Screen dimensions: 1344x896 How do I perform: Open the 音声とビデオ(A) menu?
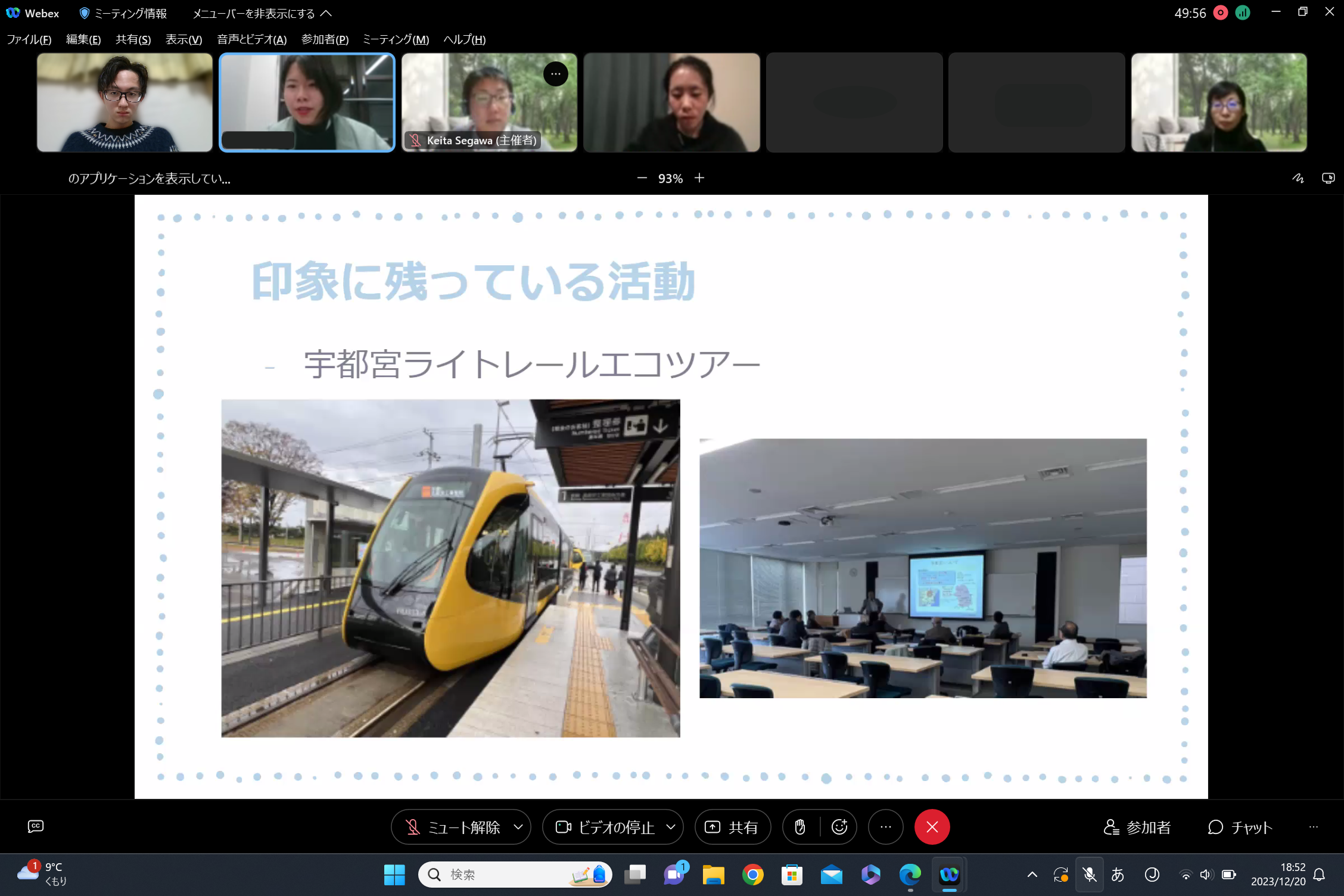coord(251,39)
